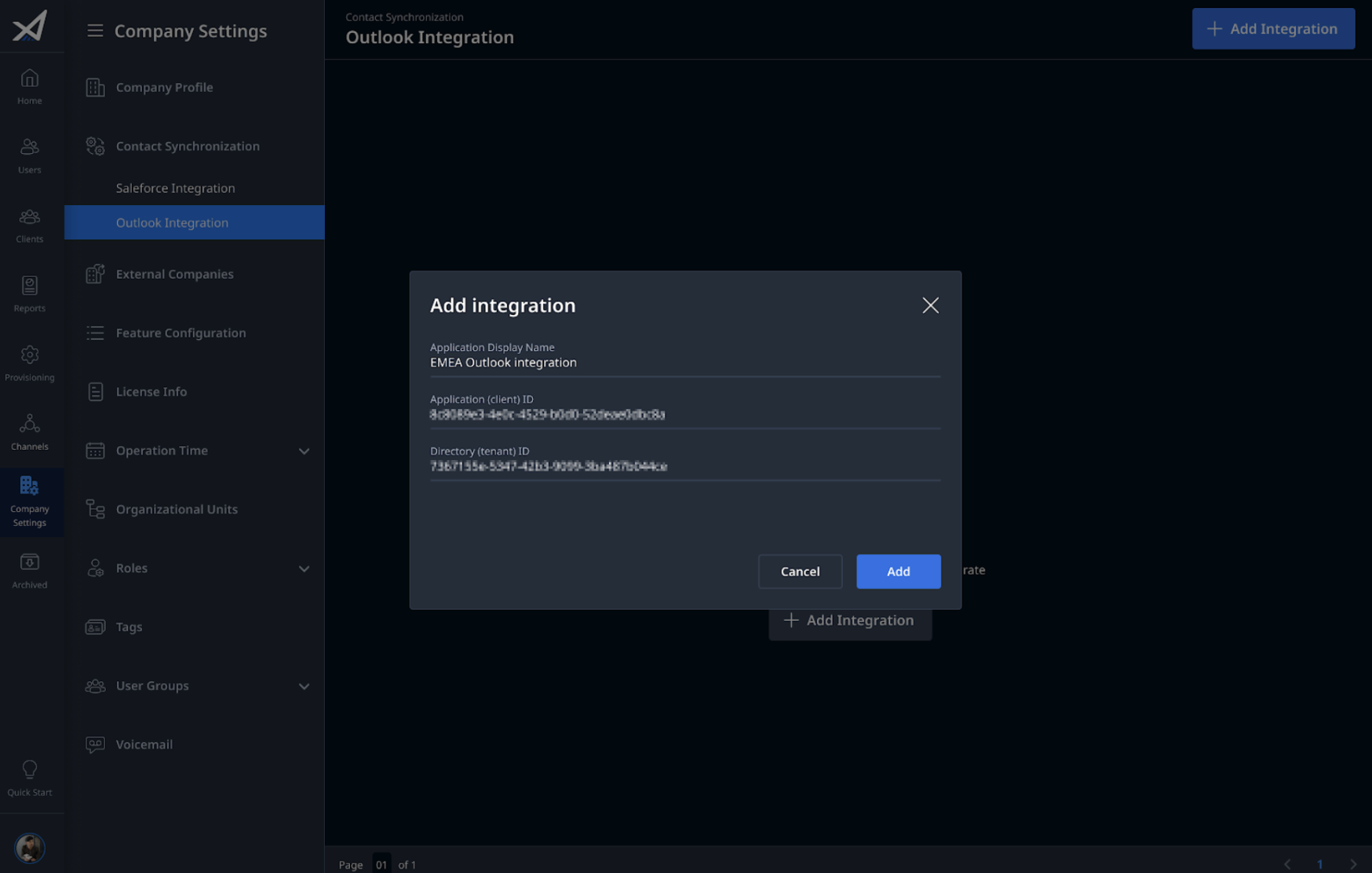Viewport: 1372px width, 873px height.
Task: Click the License Info document icon
Action: pos(95,392)
